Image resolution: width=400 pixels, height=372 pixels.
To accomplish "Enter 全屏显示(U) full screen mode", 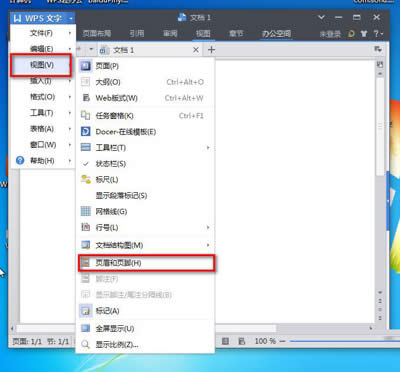I will click(145, 329).
